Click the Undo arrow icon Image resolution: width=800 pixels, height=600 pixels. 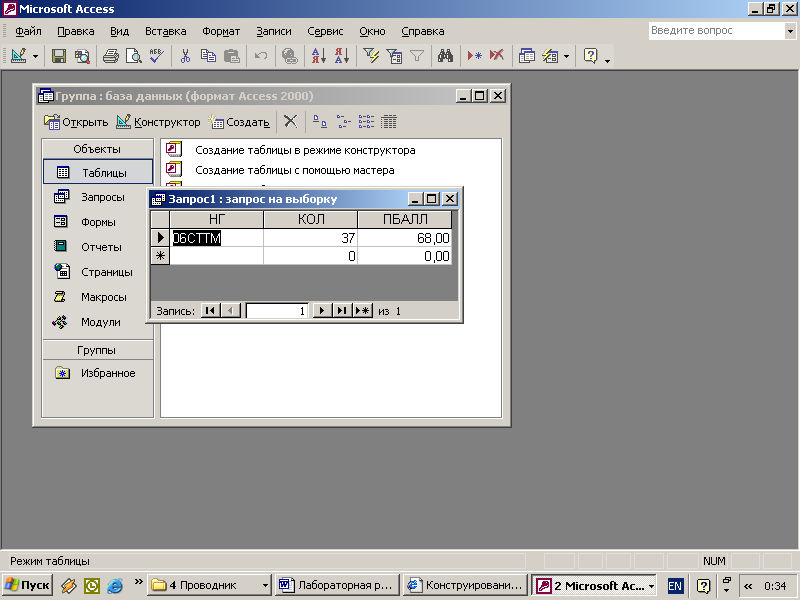(261, 56)
